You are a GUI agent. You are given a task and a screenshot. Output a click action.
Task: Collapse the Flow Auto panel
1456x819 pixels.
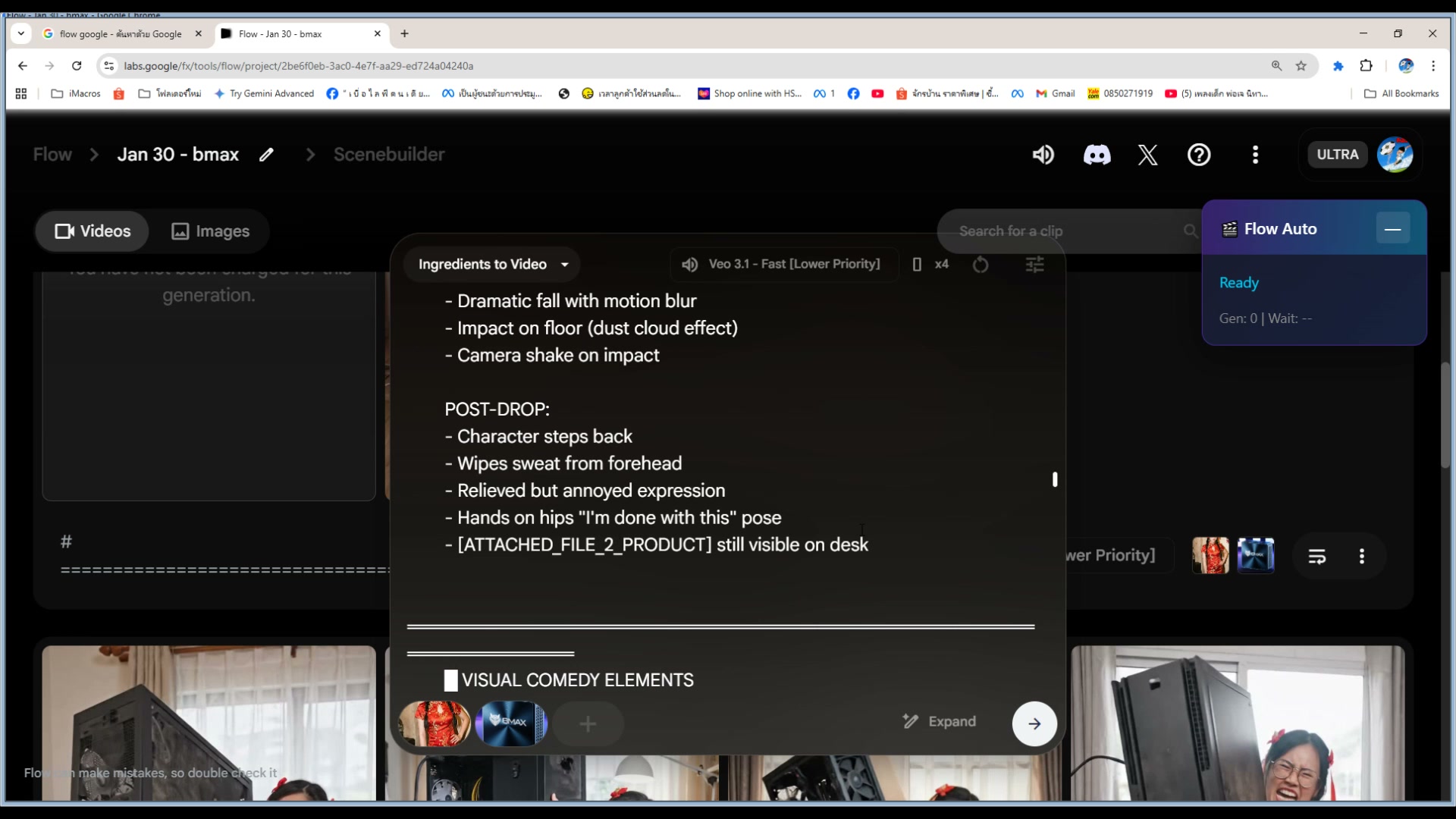[x=1393, y=227]
